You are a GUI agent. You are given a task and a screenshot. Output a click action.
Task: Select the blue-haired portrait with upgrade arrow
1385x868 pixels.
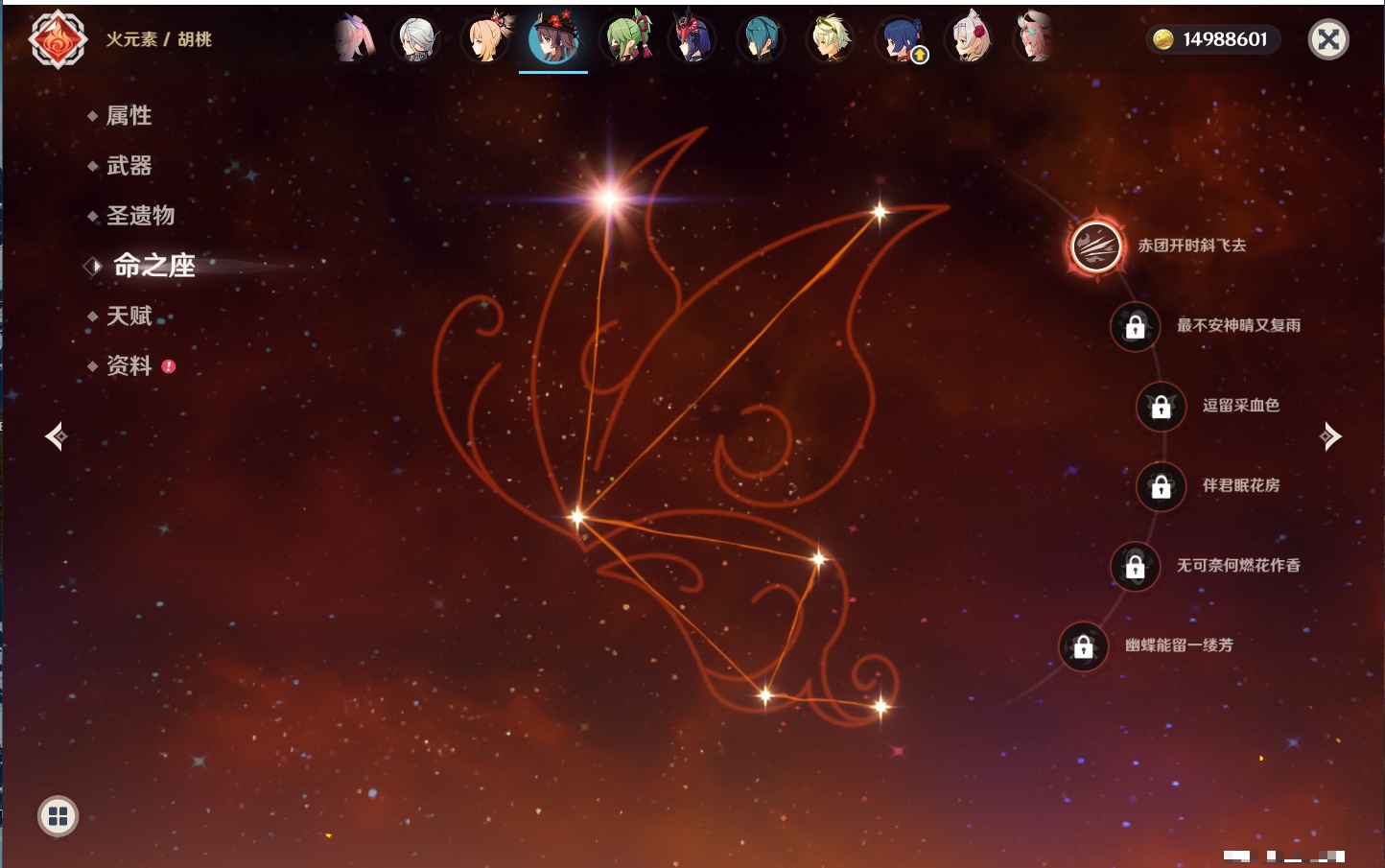point(901,39)
